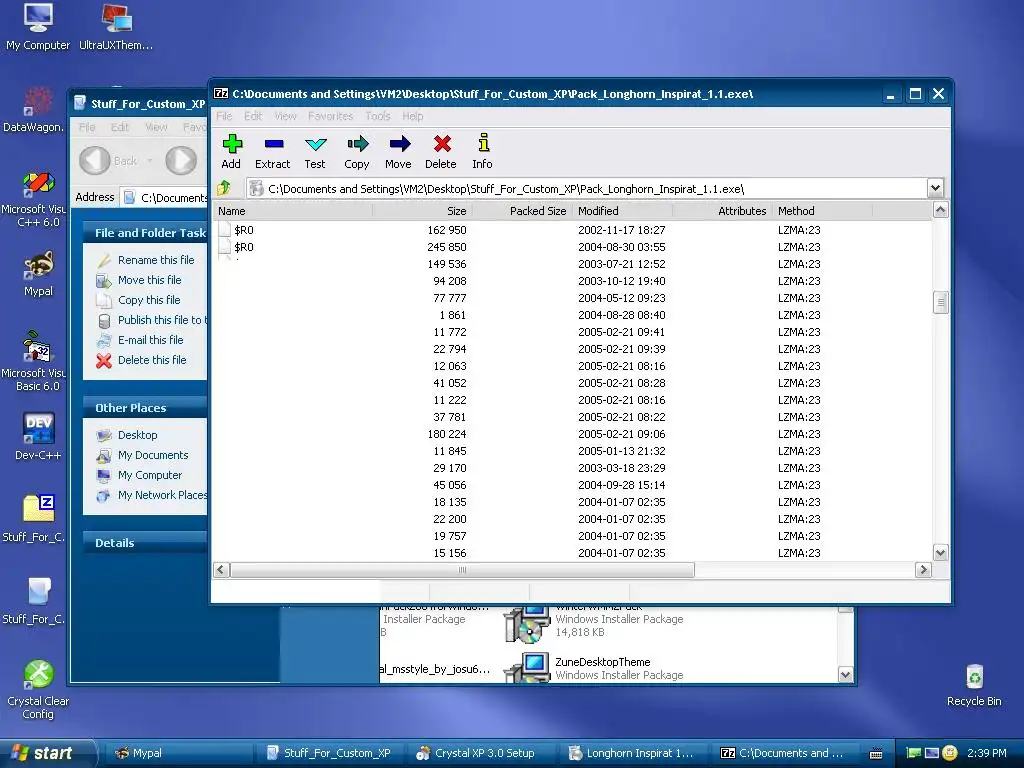Open the File menu in 7-Zip
The height and width of the screenshot is (768, 1024).
click(224, 116)
